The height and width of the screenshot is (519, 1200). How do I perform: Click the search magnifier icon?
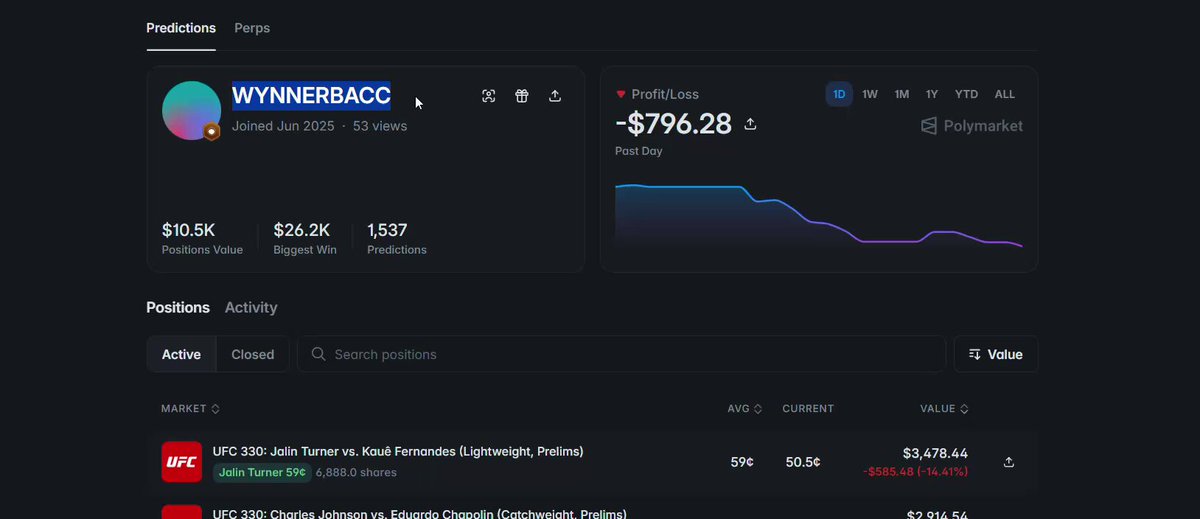point(319,354)
